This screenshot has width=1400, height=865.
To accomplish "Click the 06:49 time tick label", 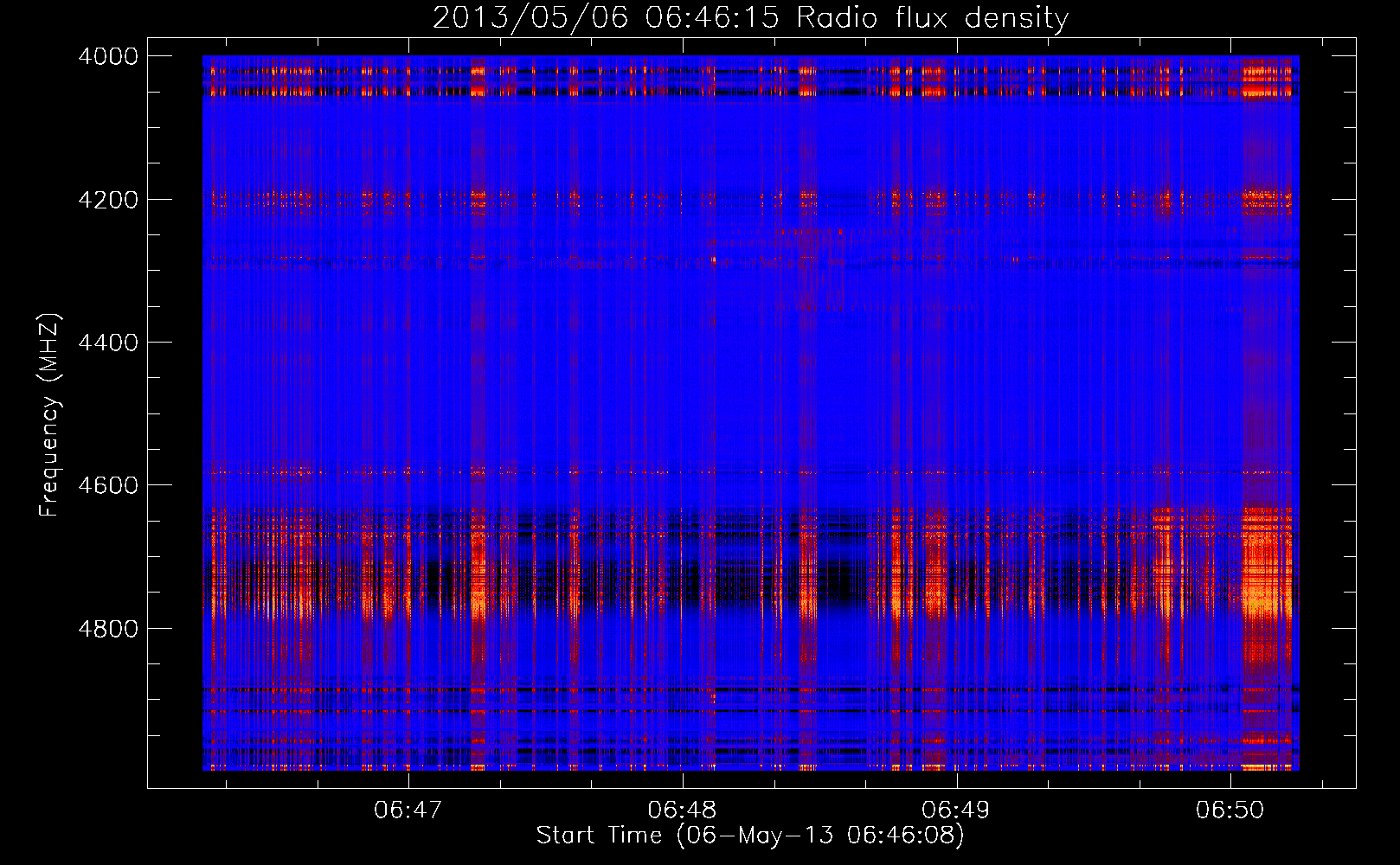I will click(x=956, y=810).
